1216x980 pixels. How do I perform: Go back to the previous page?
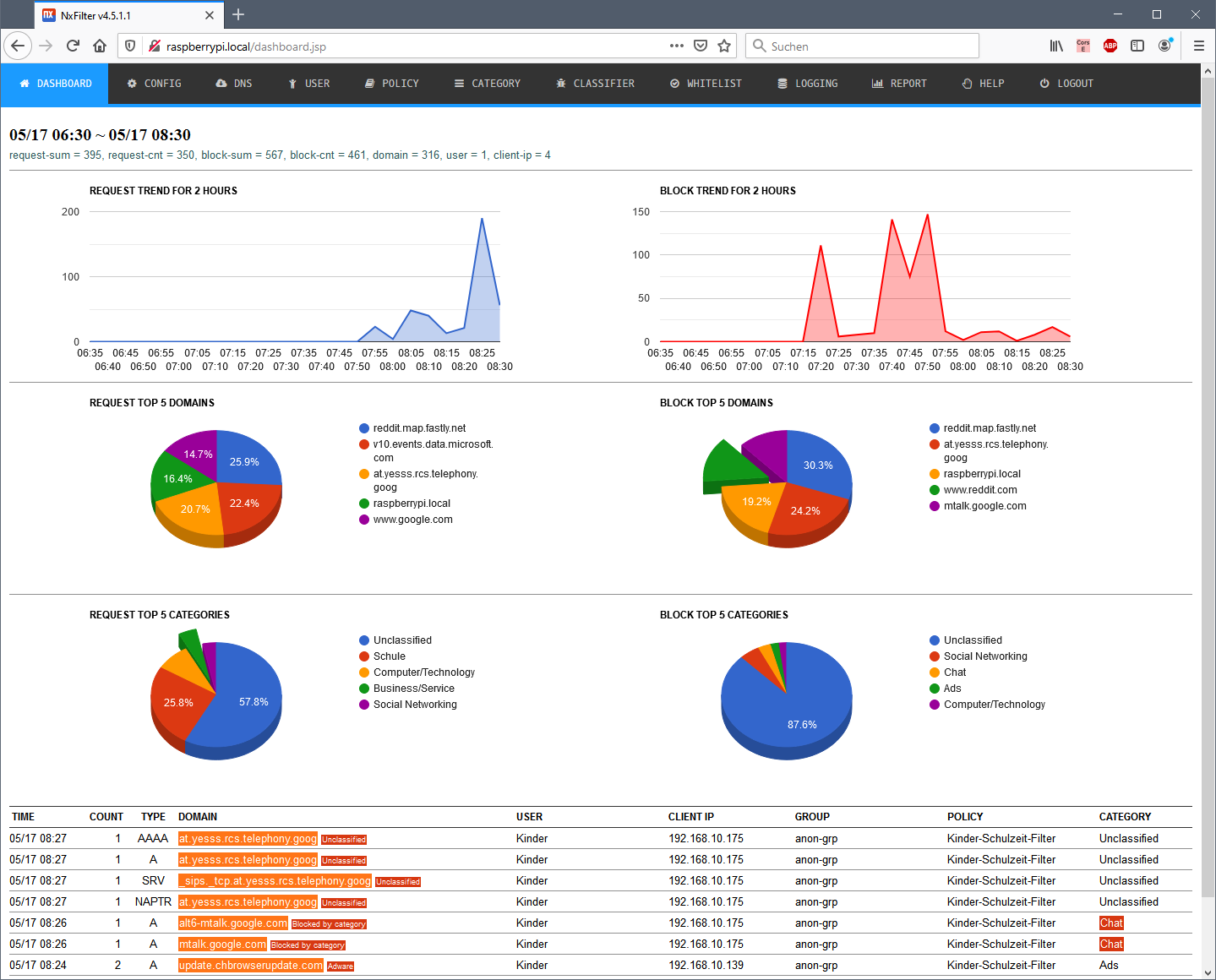pos(18,46)
